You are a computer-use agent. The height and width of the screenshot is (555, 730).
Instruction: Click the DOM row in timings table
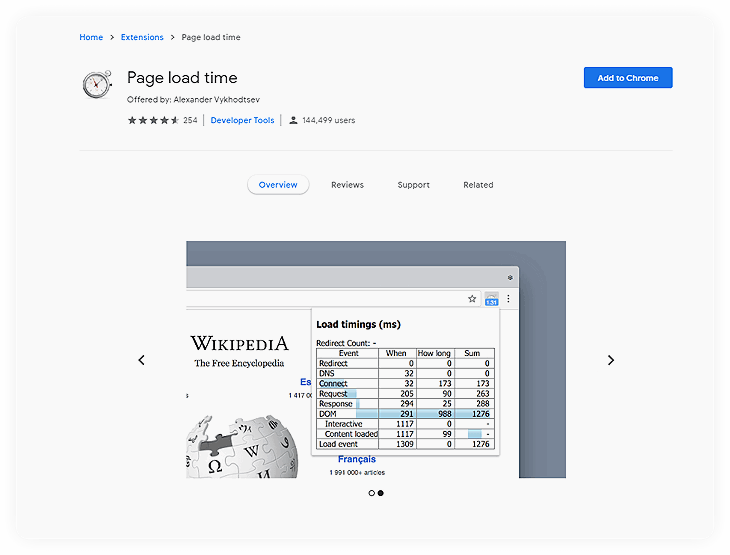[405, 414]
